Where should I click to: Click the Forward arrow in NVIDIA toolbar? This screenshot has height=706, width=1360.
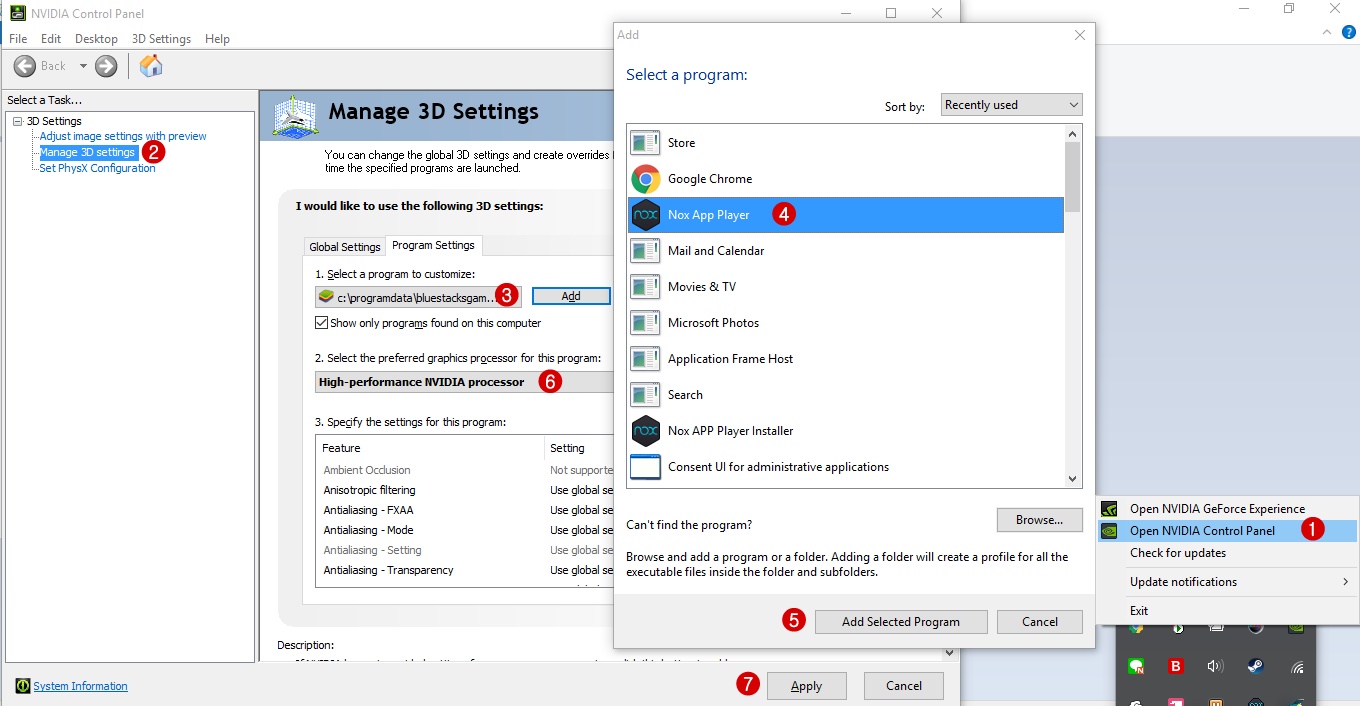(x=106, y=66)
